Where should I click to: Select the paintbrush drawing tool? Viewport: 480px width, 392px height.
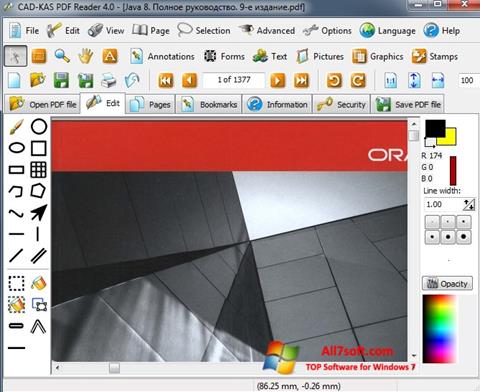[x=16, y=127]
